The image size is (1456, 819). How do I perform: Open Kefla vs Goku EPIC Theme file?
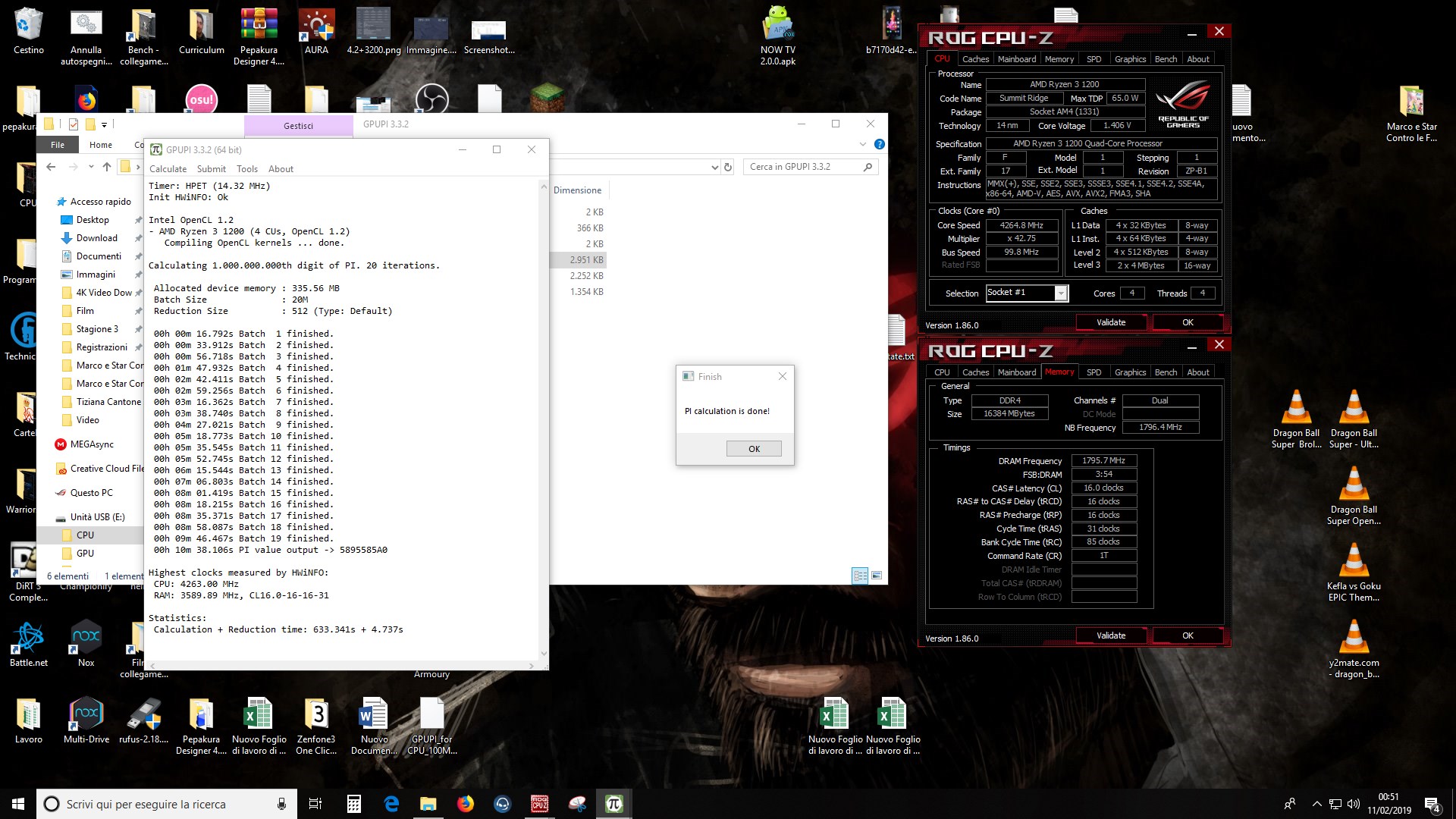point(1354,573)
